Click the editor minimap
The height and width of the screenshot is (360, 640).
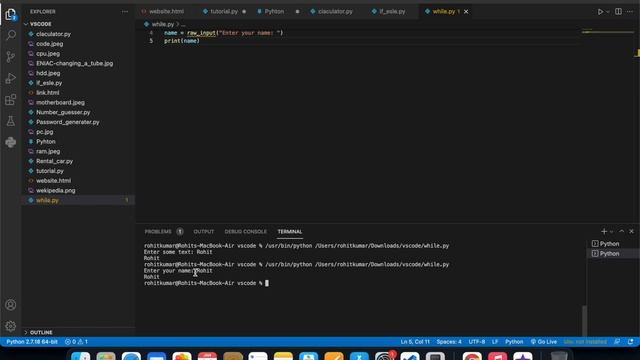[607, 32]
